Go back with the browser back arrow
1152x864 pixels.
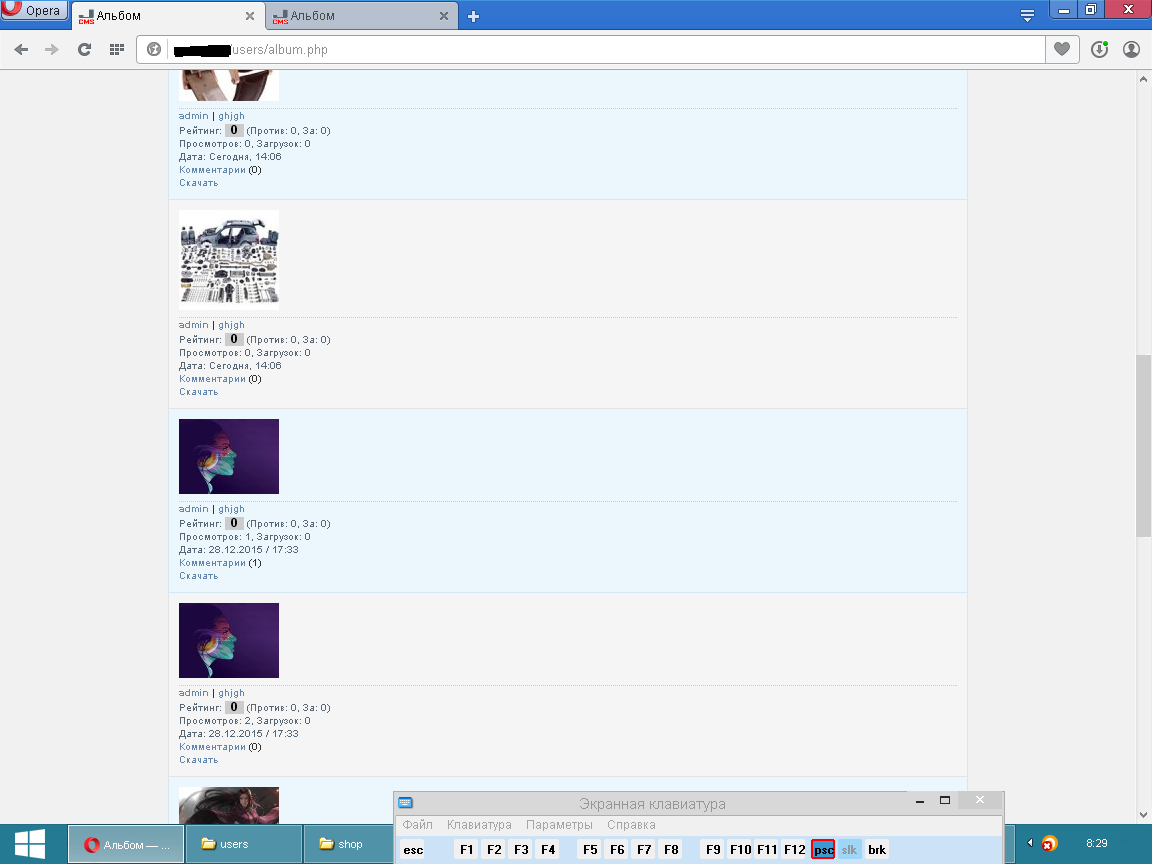pyautogui.click(x=21, y=49)
